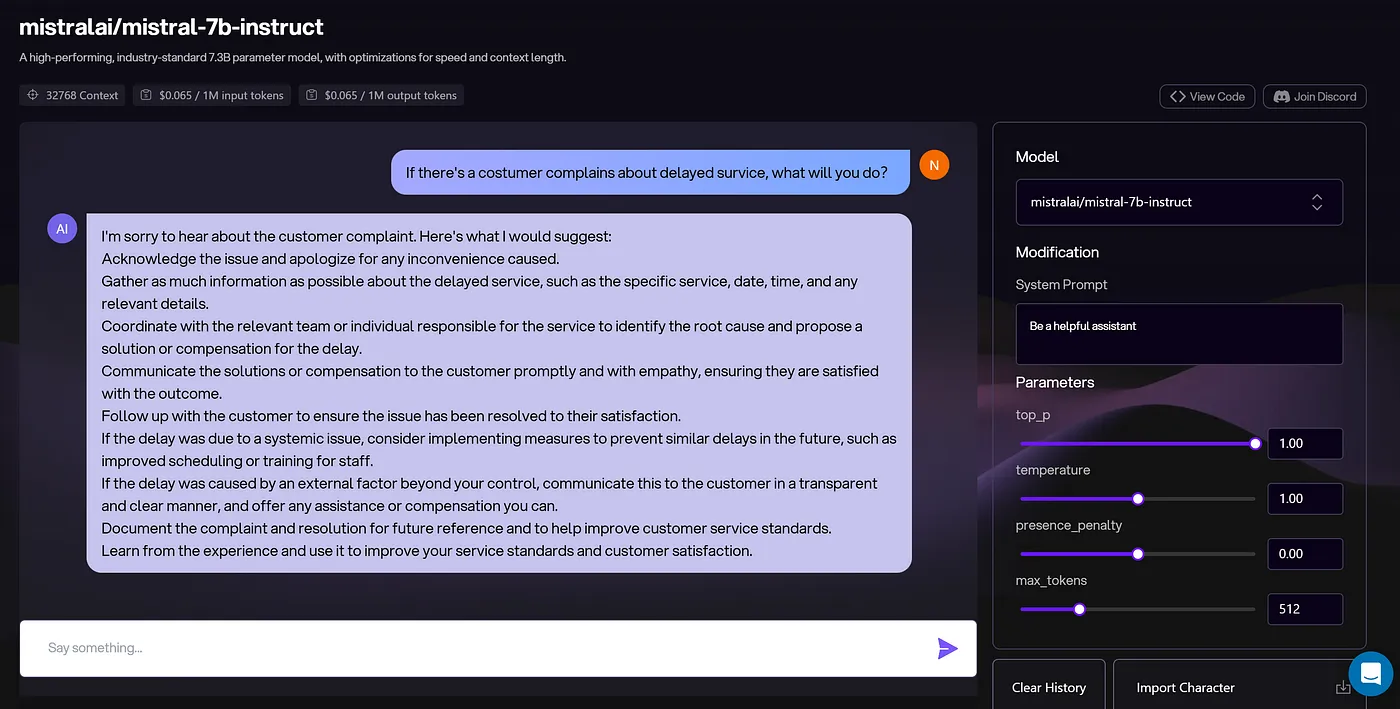Click the purple send arrow icon
1400x709 pixels.
click(947, 649)
